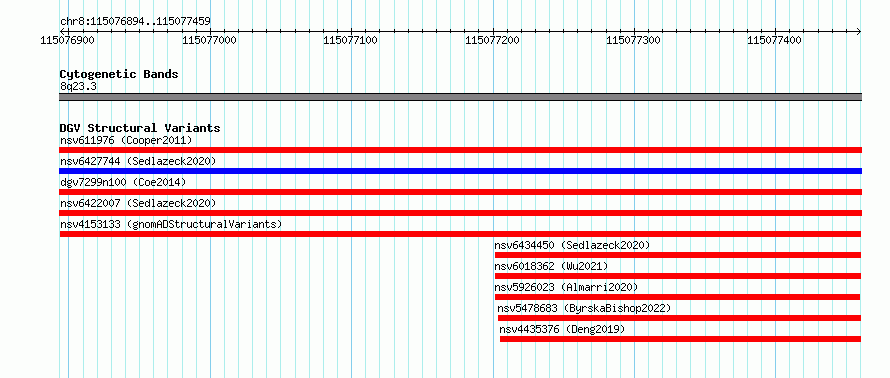Viewport: 890px width, 378px height.
Task: Click the DGV Structural Variants track heading
Action: 140,128
